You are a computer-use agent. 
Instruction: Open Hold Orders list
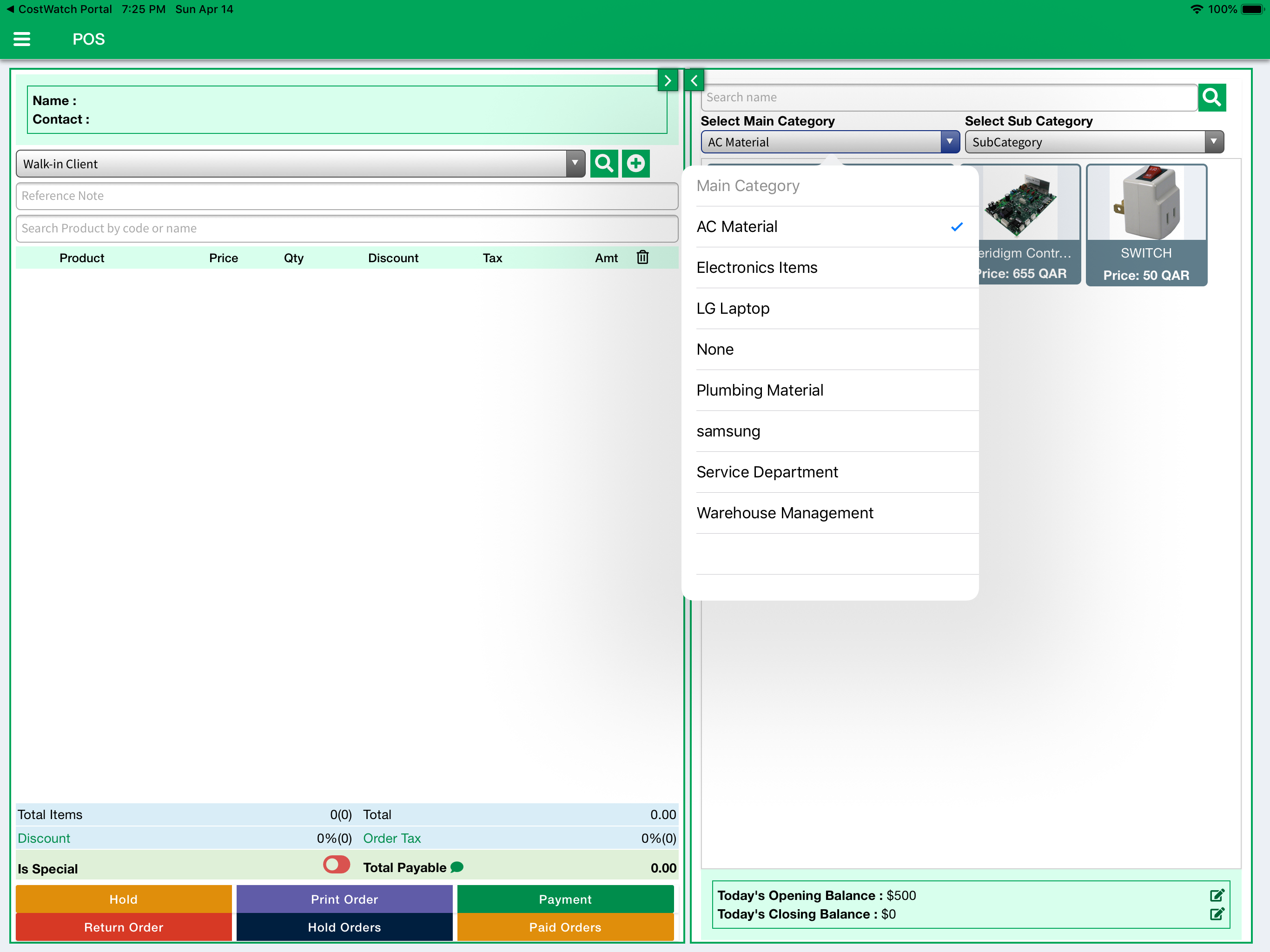click(344, 927)
